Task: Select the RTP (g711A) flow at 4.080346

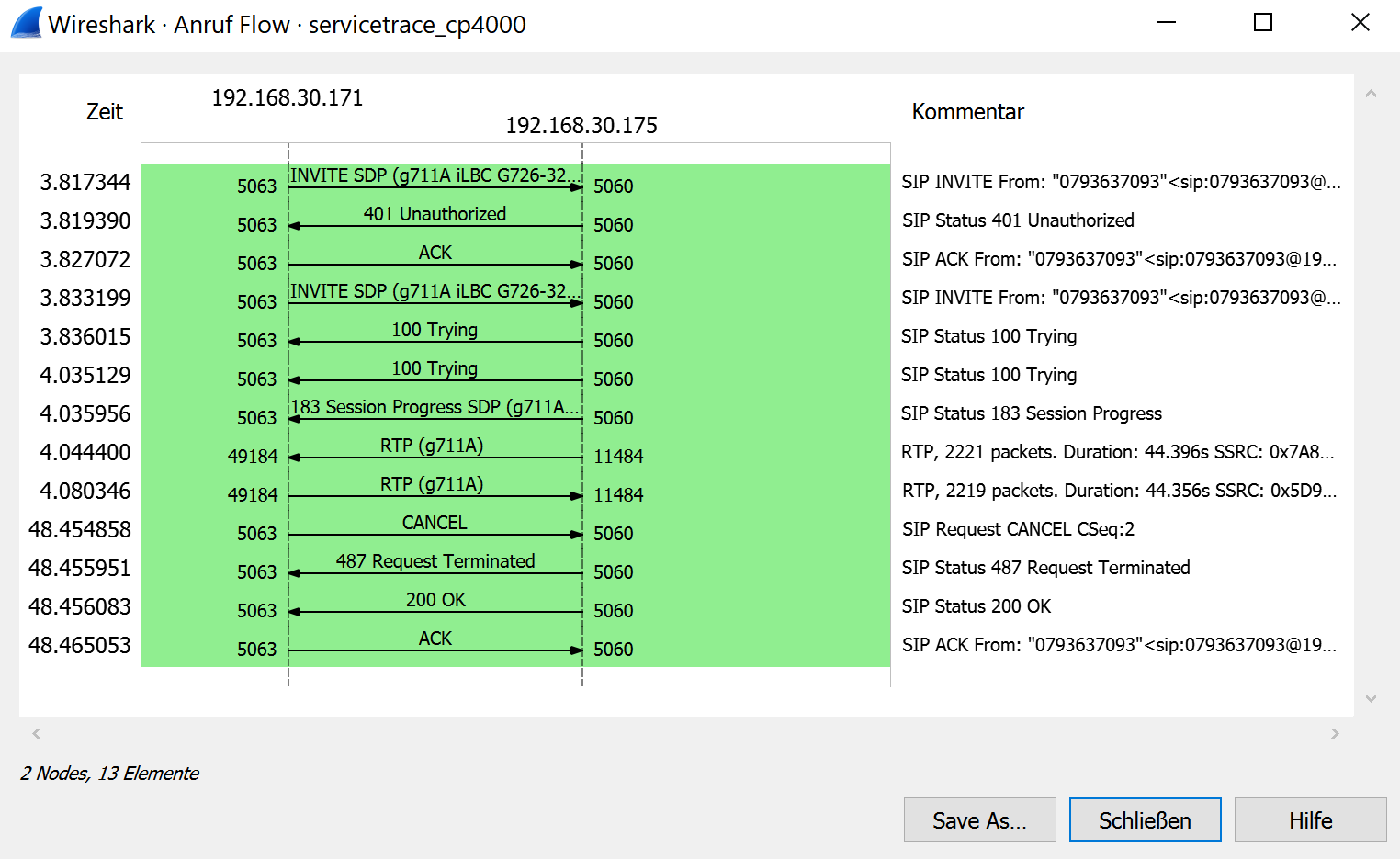Action: [435, 491]
